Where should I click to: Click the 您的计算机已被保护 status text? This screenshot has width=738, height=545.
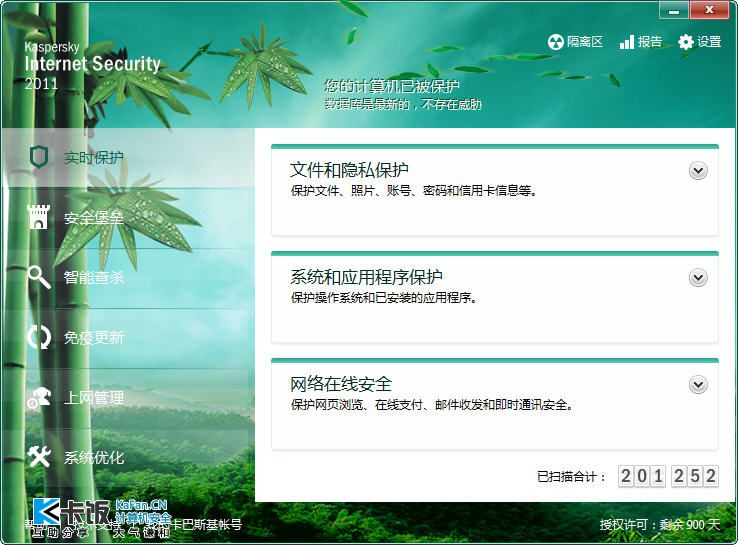(392, 86)
